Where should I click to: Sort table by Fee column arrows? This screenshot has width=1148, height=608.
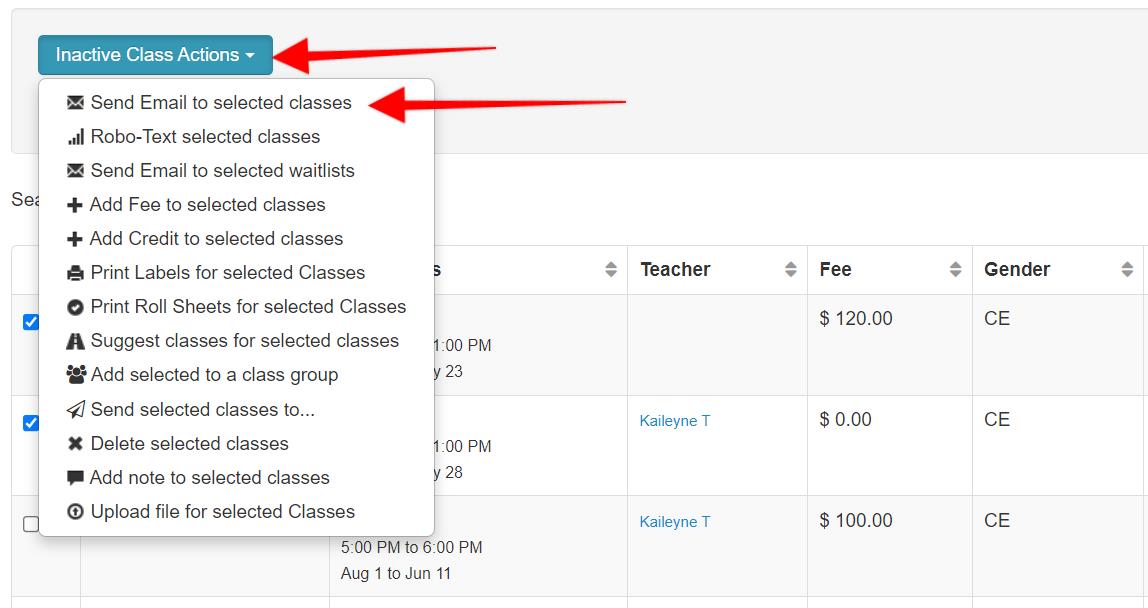point(955,270)
